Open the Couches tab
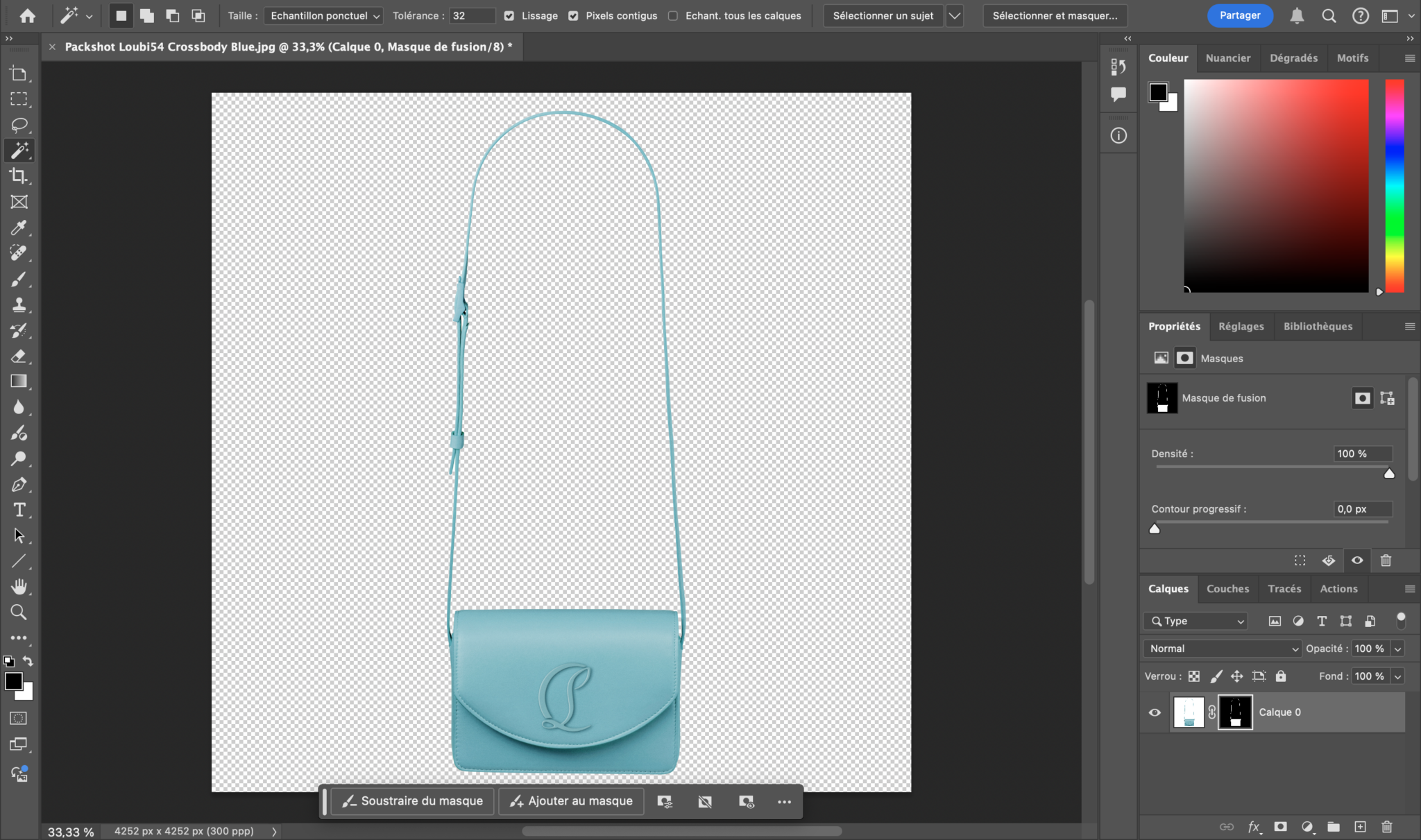 click(1227, 589)
